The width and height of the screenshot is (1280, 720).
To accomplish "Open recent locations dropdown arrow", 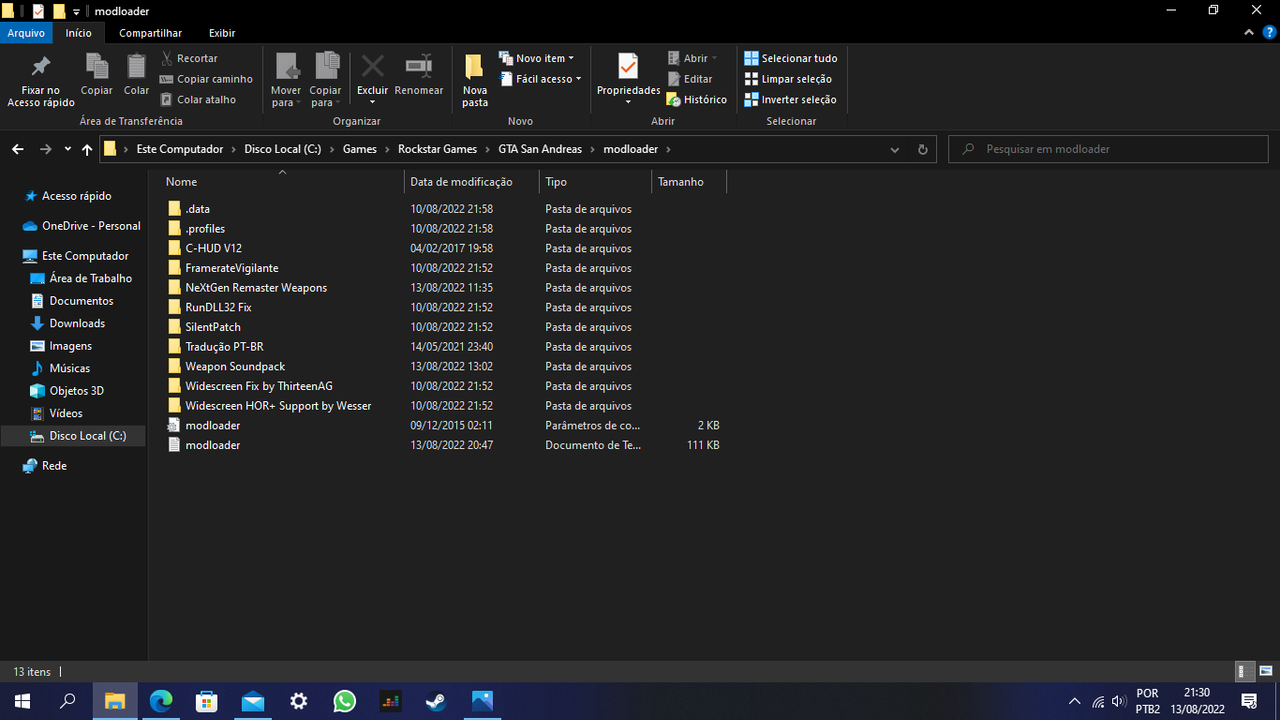I will pos(67,149).
